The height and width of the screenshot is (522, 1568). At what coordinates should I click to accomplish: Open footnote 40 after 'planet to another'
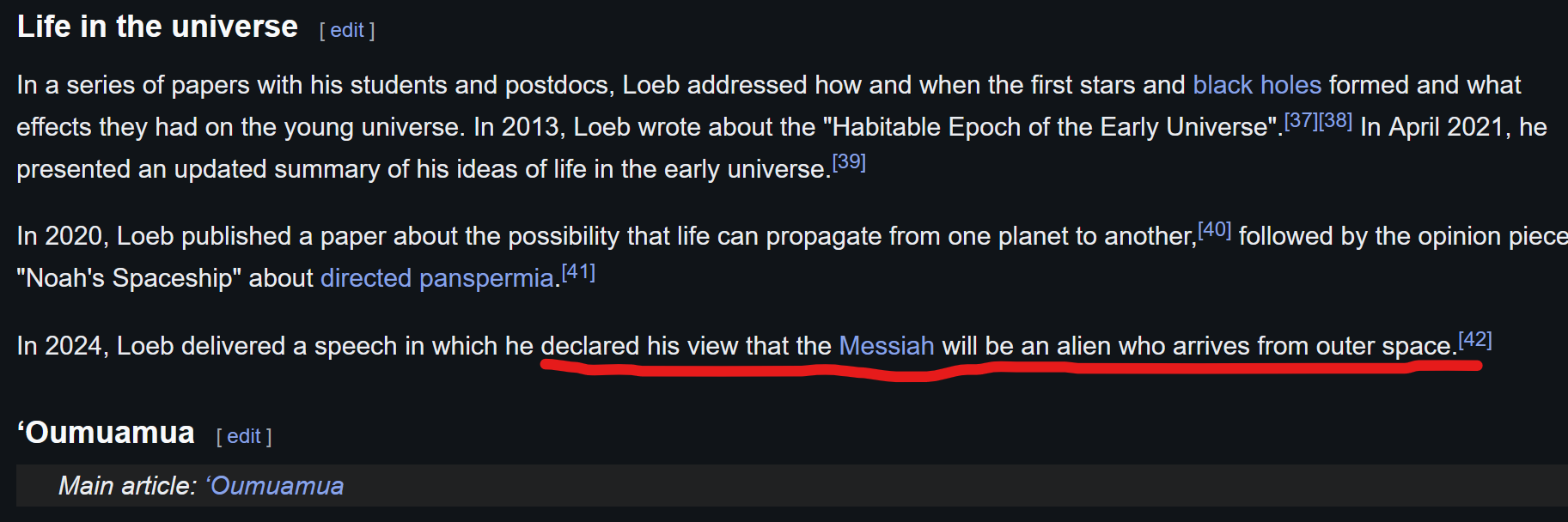[1214, 230]
